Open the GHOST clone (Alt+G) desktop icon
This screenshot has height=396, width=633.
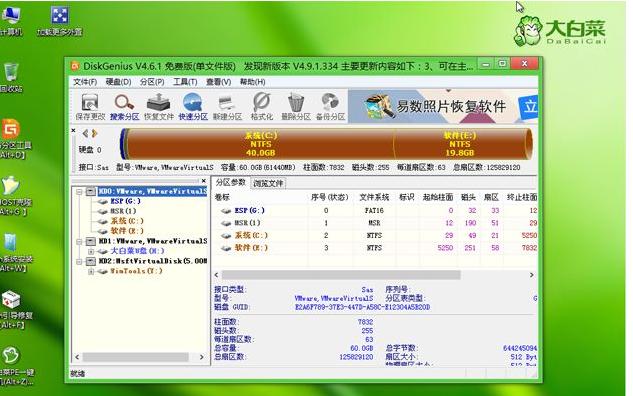[x=13, y=195]
